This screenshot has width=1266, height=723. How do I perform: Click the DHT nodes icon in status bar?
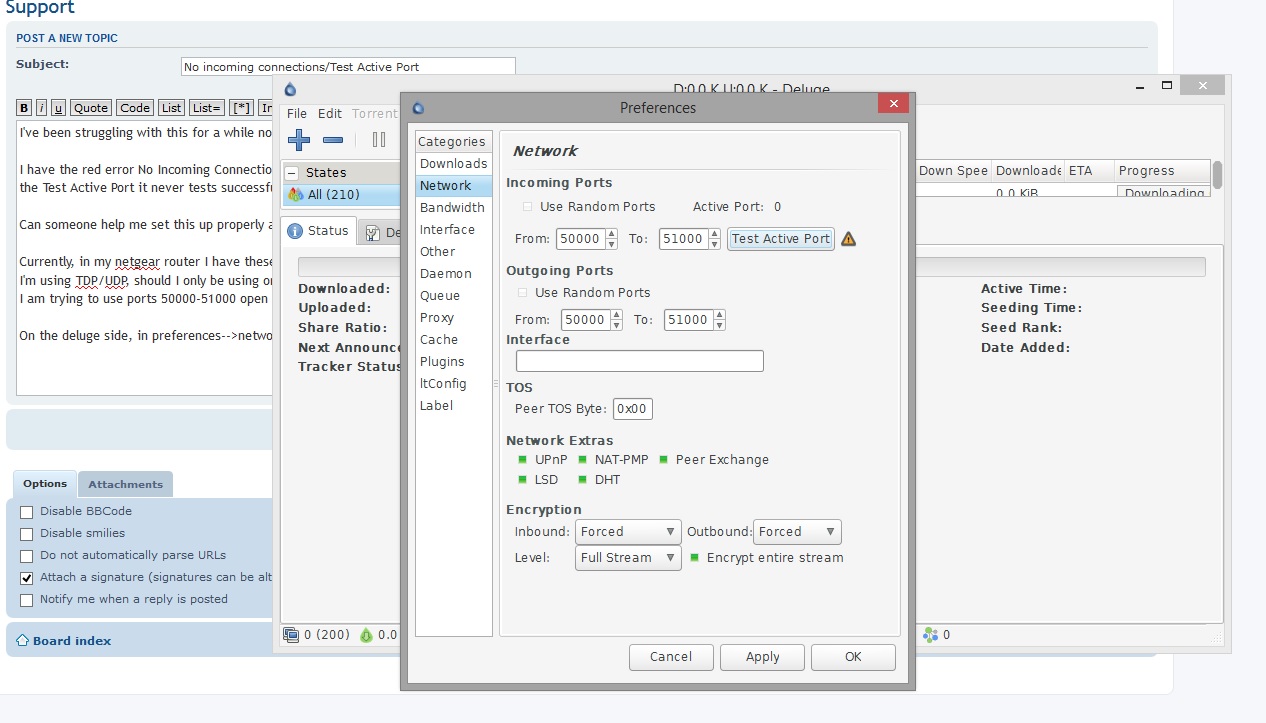(x=931, y=634)
